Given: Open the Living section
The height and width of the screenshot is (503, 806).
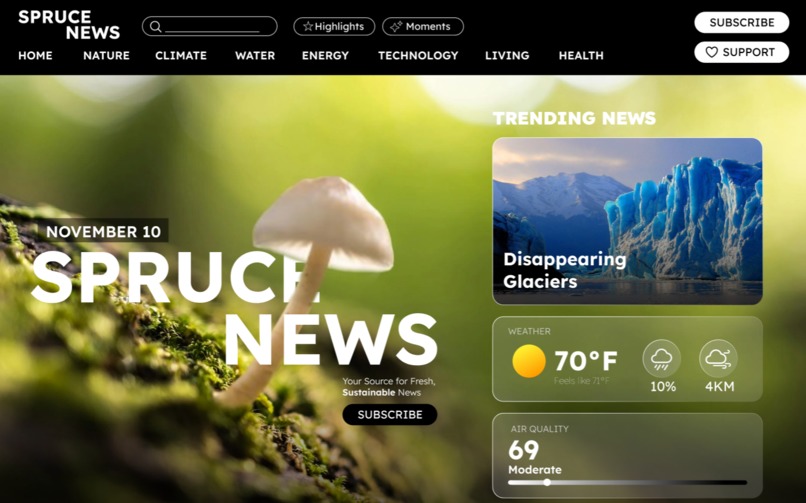Looking at the screenshot, I should 507,55.
